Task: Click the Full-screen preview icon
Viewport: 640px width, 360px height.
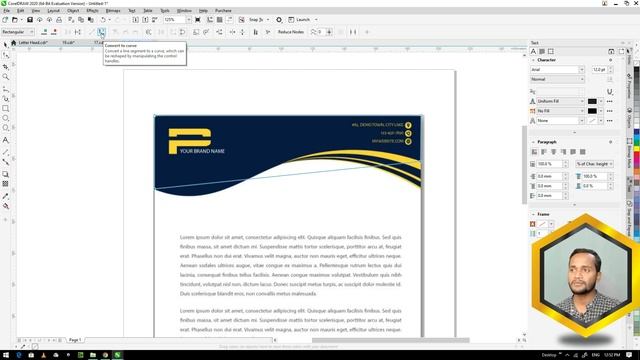Action: click(198, 20)
